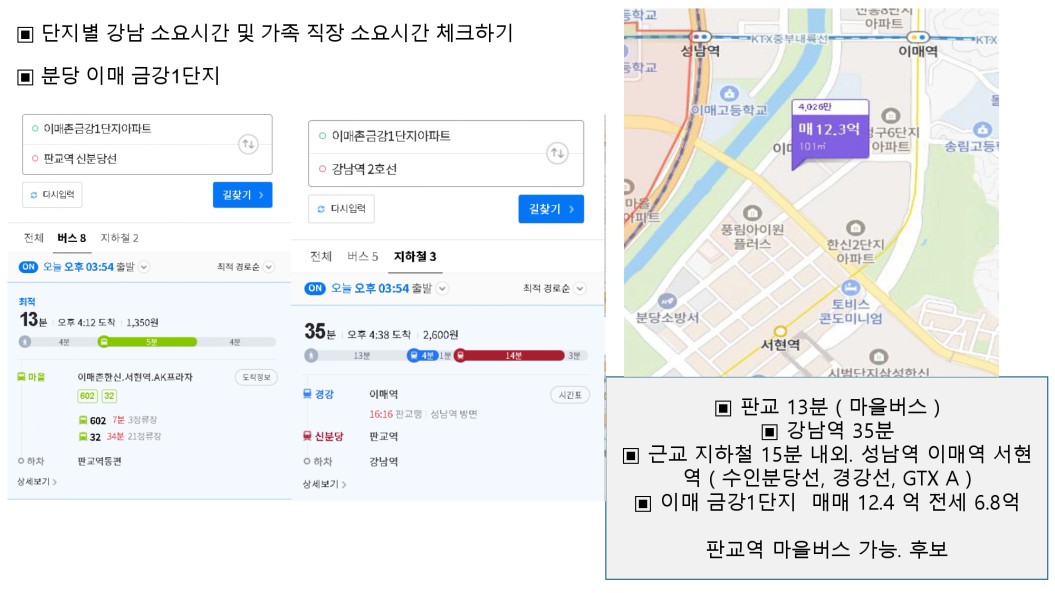The height and width of the screenshot is (593, 1055).
Task: Click the 매 12.3억 price marker on map
Action: [x=830, y=134]
